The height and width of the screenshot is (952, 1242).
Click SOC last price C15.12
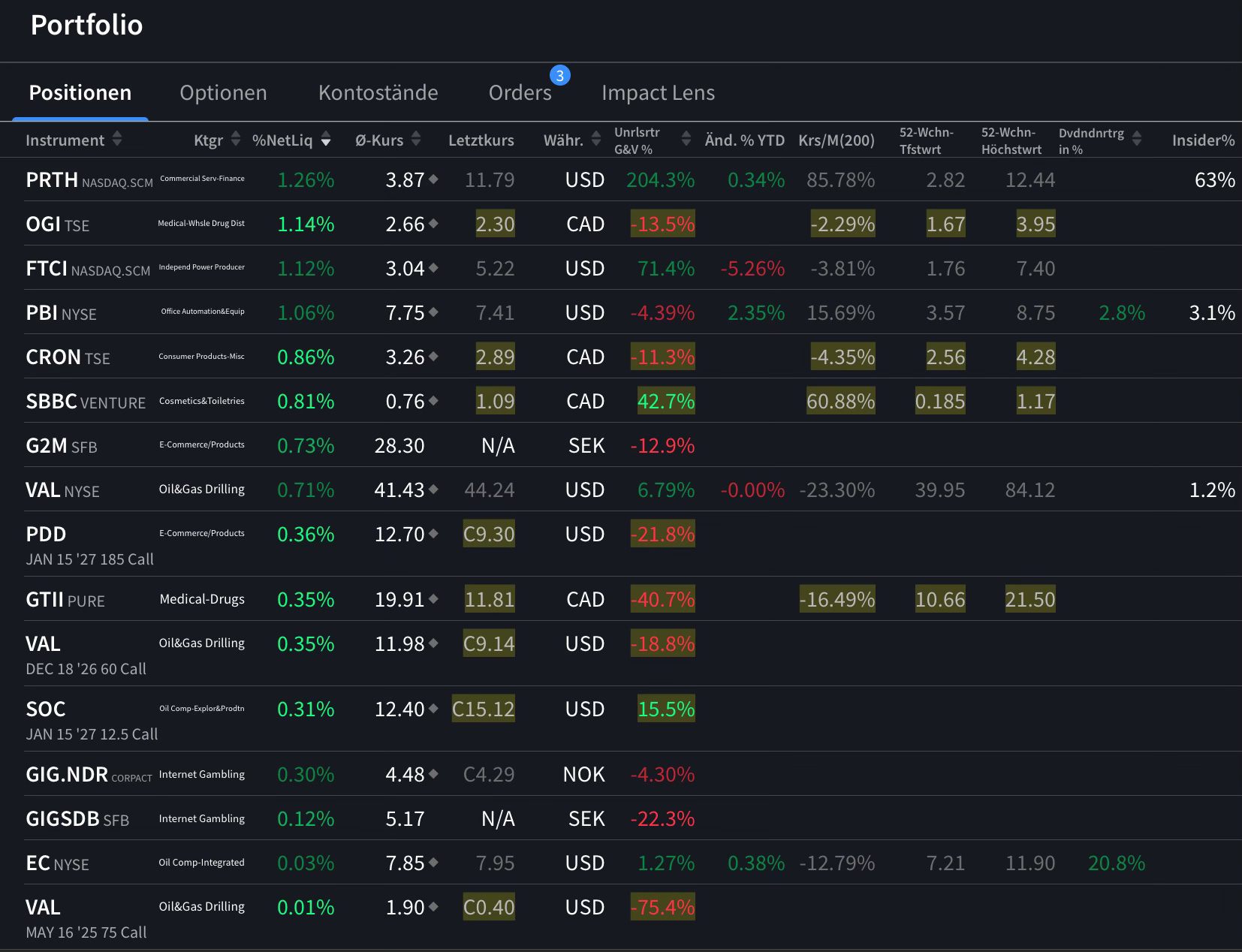(484, 709)
